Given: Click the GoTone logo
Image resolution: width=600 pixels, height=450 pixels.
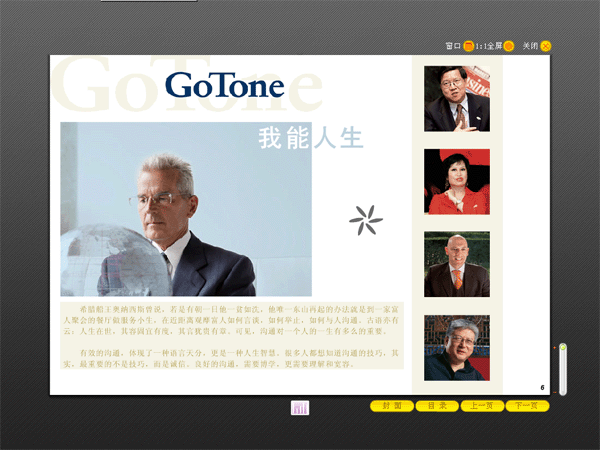Looking at the screenshot, I should click(x=225, y=85).
